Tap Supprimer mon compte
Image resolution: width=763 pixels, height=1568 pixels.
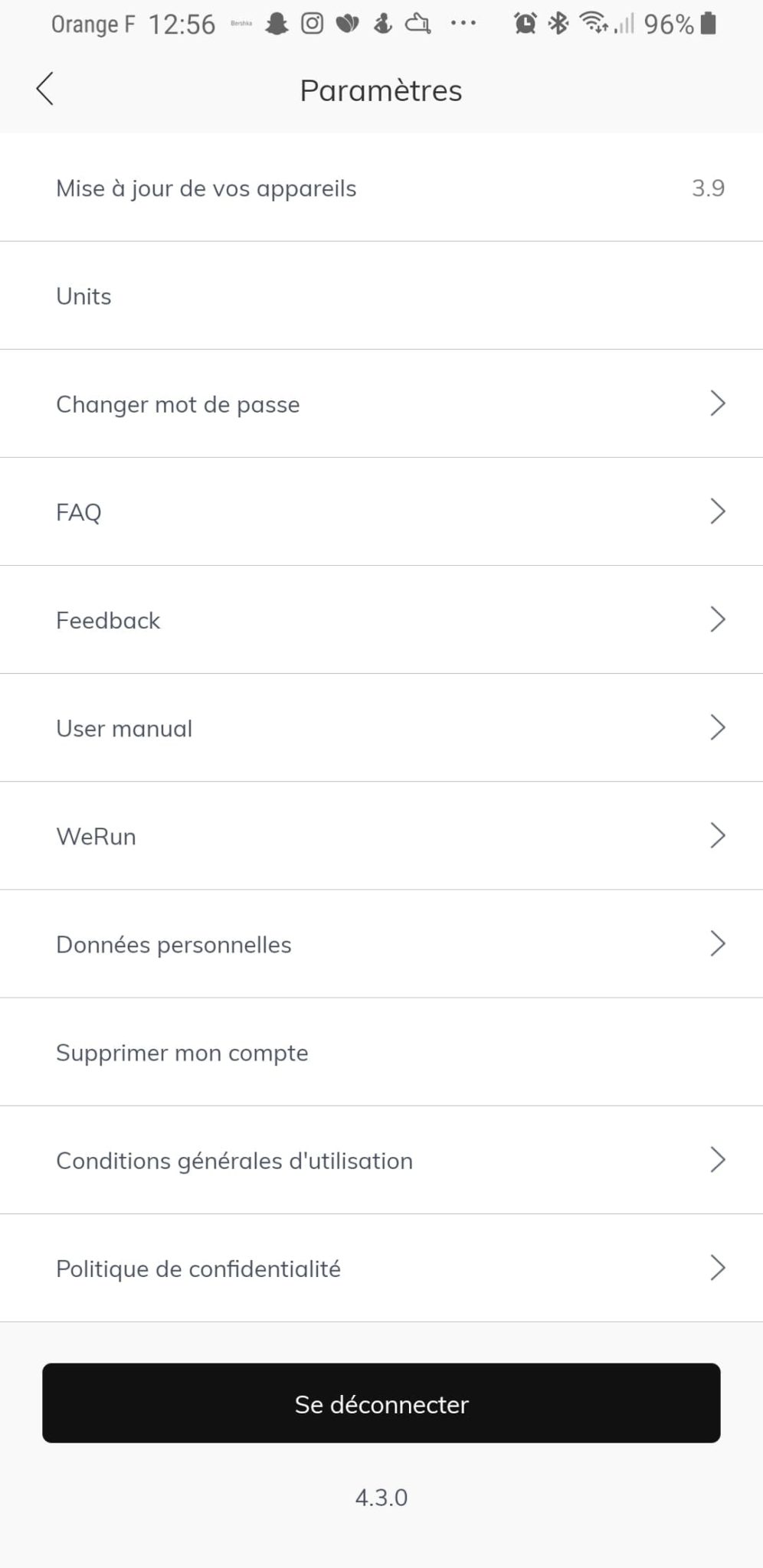pyautogui.click(x=182, y=1053)
